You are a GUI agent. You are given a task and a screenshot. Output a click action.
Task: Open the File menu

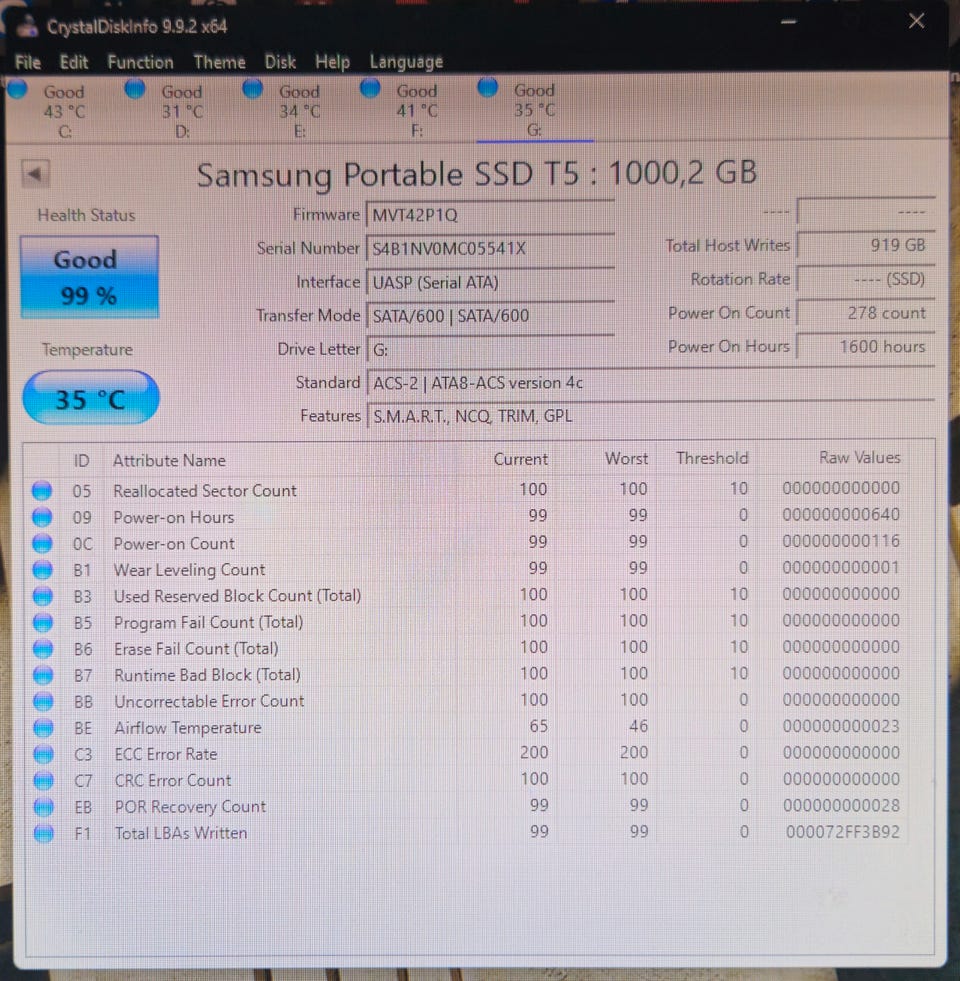28,62
